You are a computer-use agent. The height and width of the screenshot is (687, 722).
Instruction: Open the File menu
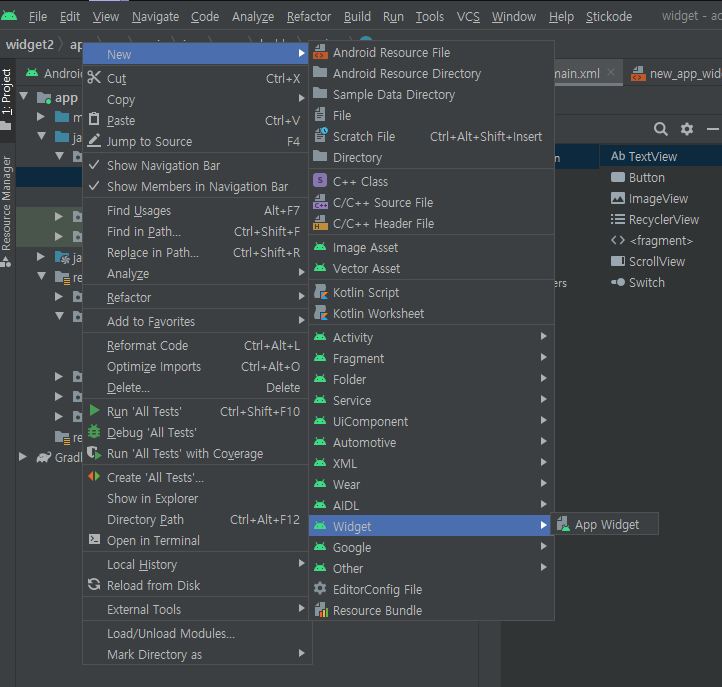tap(38, 17)
